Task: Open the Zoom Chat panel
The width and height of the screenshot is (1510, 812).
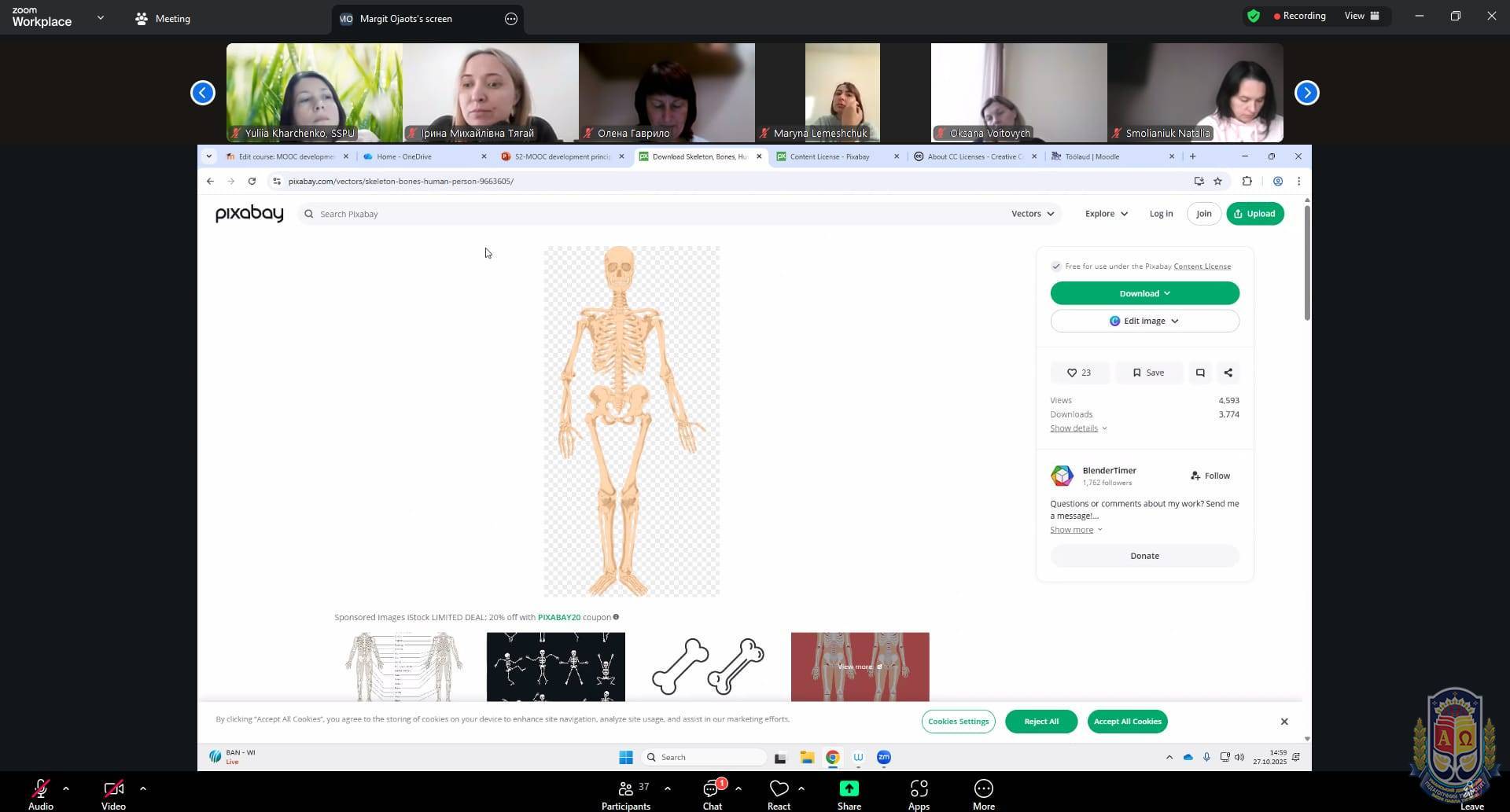Action: (712, 789)
